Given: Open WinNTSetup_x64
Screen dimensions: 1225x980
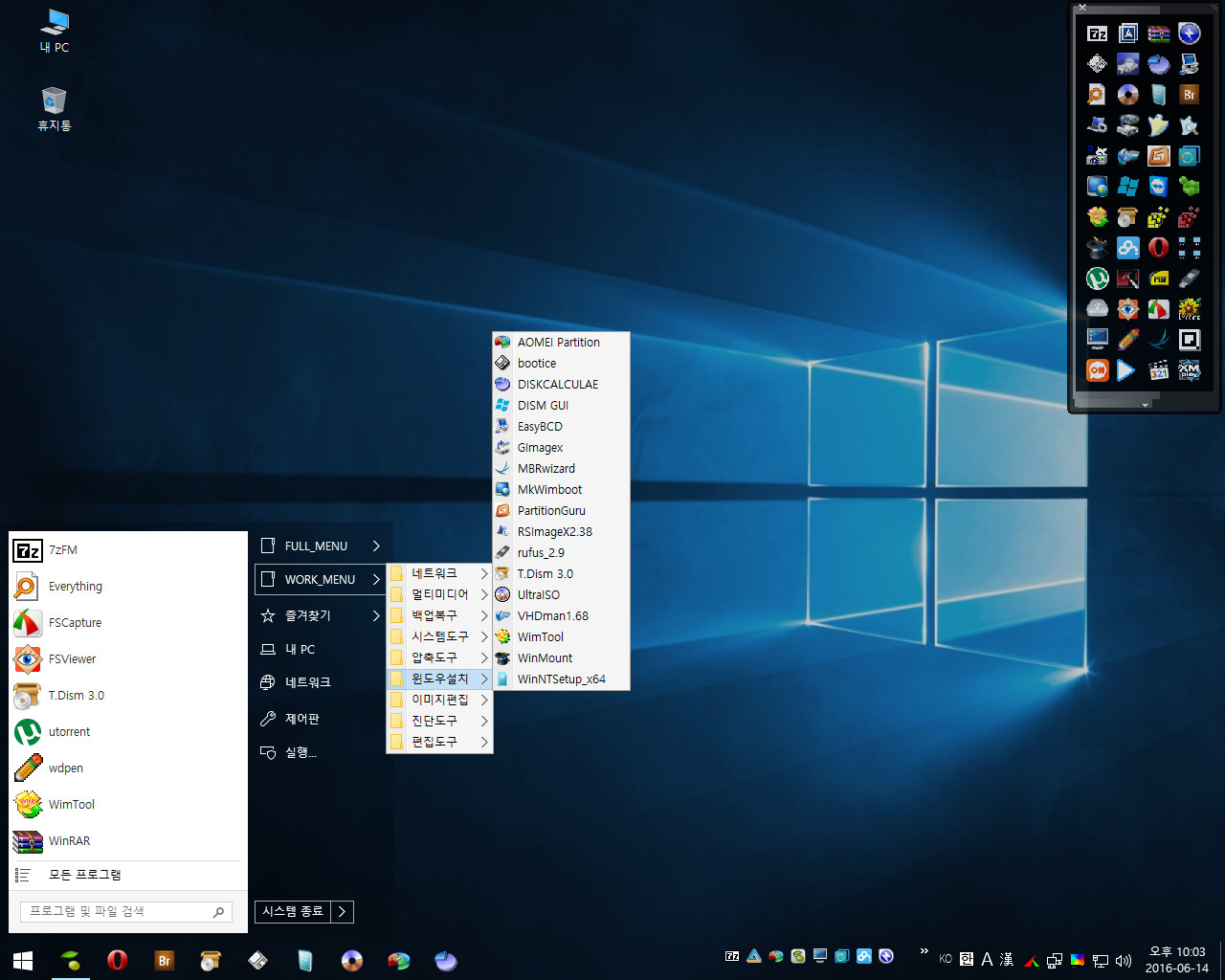Looking at the screenshot, I should click(561, 679).
